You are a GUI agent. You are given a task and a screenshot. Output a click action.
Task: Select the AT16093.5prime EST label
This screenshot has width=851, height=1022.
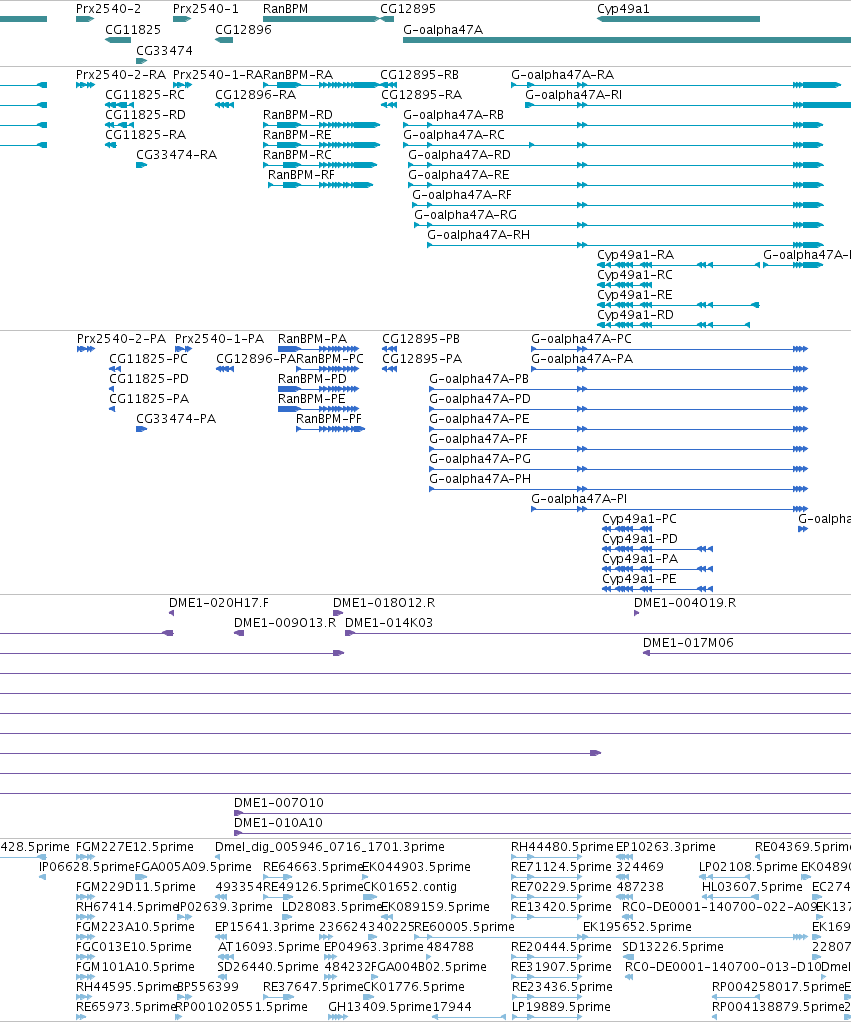coord(268,947)
